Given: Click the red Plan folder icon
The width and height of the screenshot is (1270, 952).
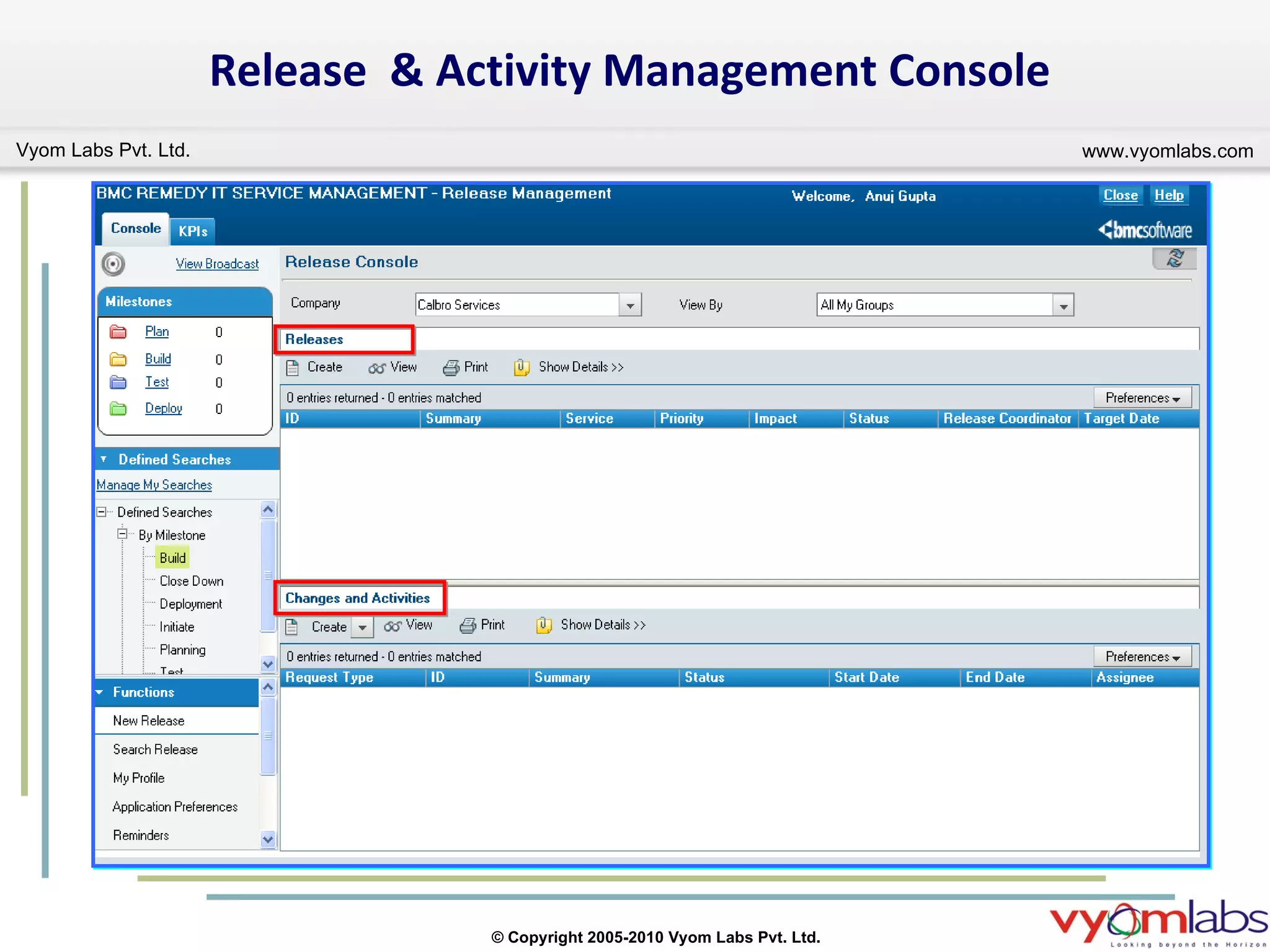Looking at the screenshot, I should click(118, 332).
